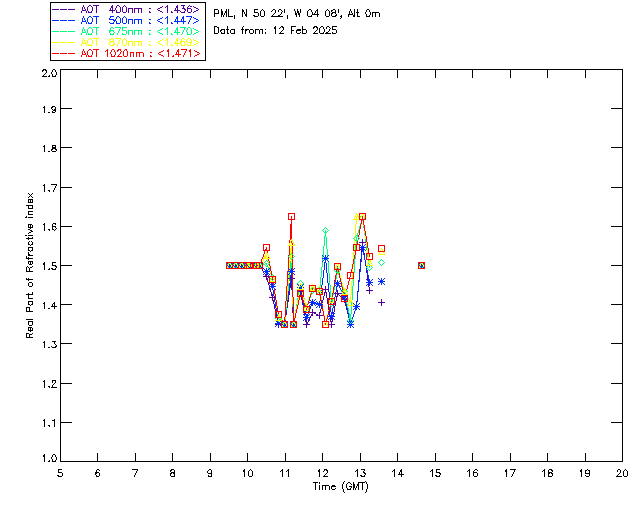Click the last purple plus marker near 1.4

coord(382,303)
